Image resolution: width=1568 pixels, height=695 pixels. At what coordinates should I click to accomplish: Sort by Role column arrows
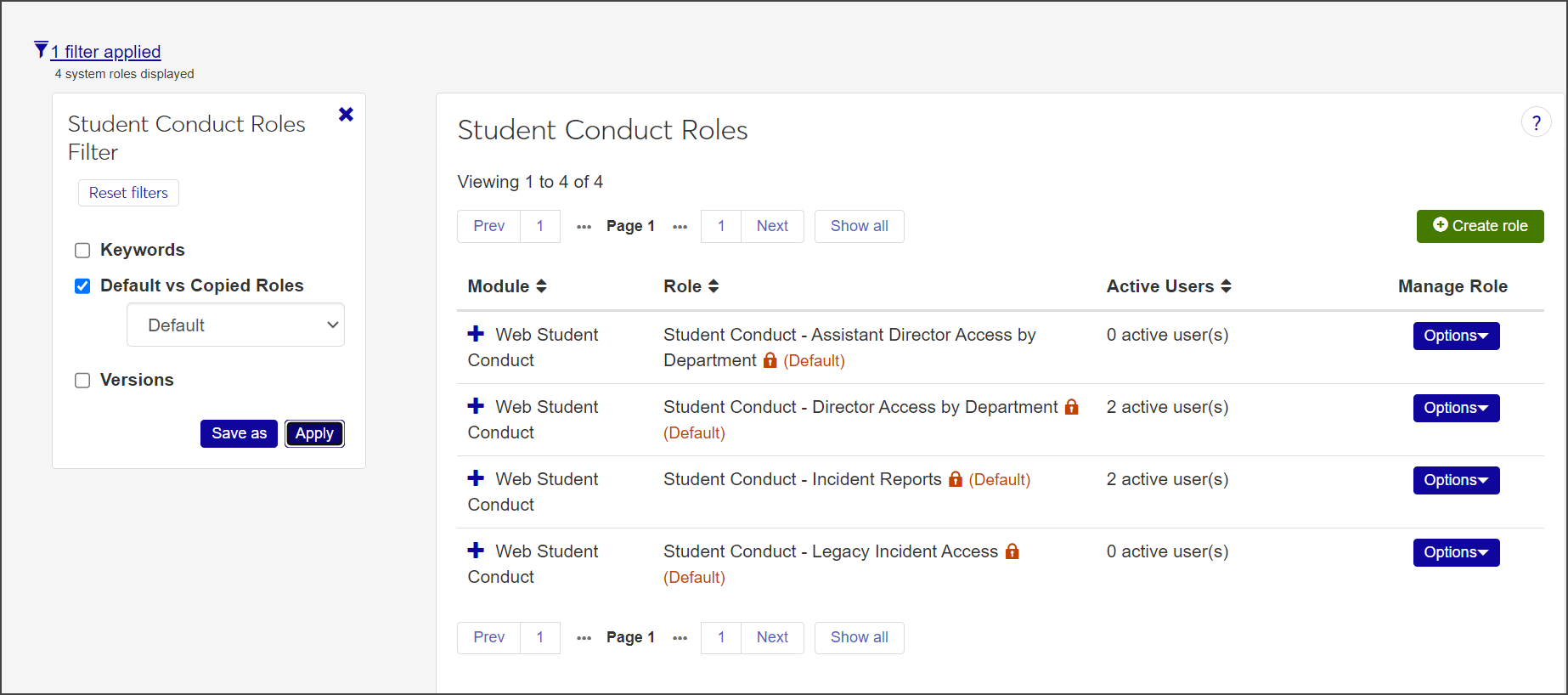pos(713,286)
